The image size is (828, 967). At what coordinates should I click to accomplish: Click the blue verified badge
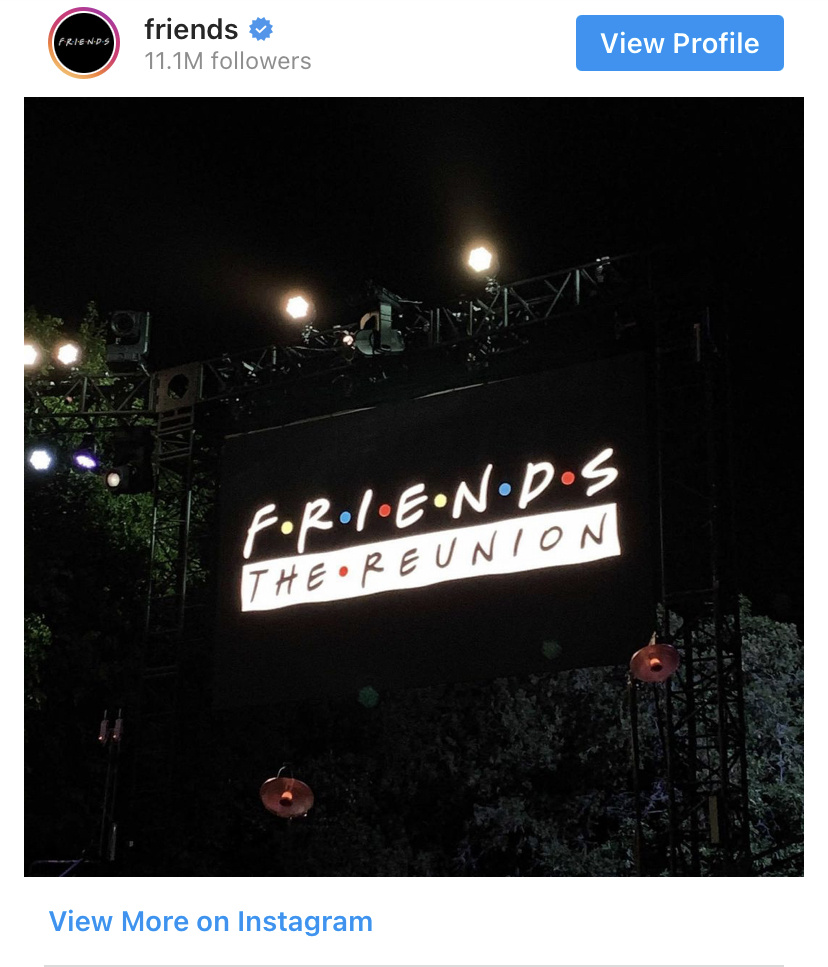[x=261, y=29]
